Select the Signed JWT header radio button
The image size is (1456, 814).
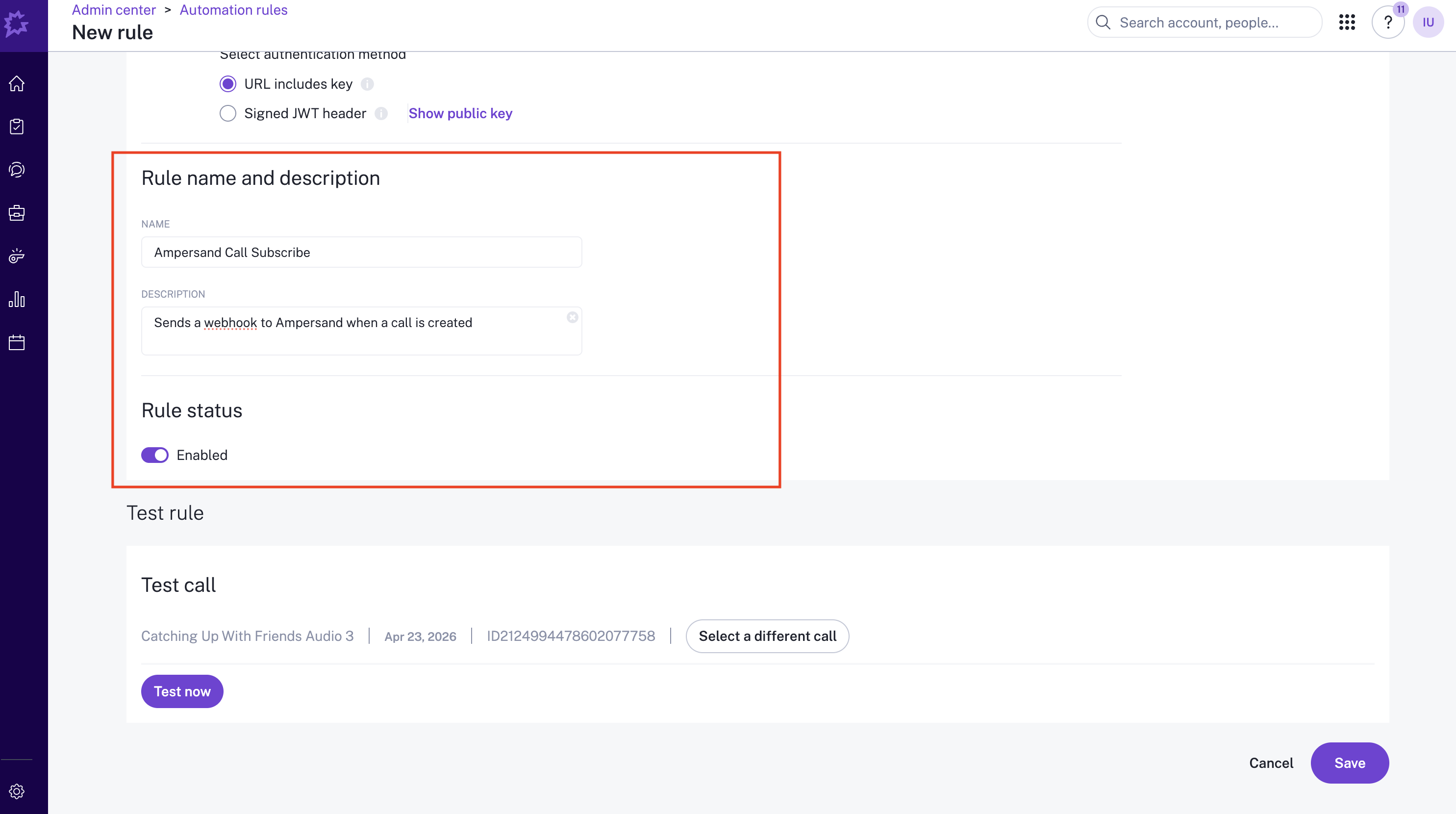pos(228,114)
